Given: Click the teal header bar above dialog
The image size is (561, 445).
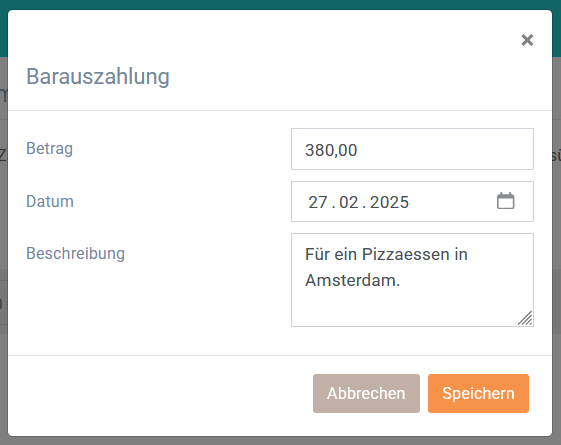Looking at the screenshot, I should 280,4.
